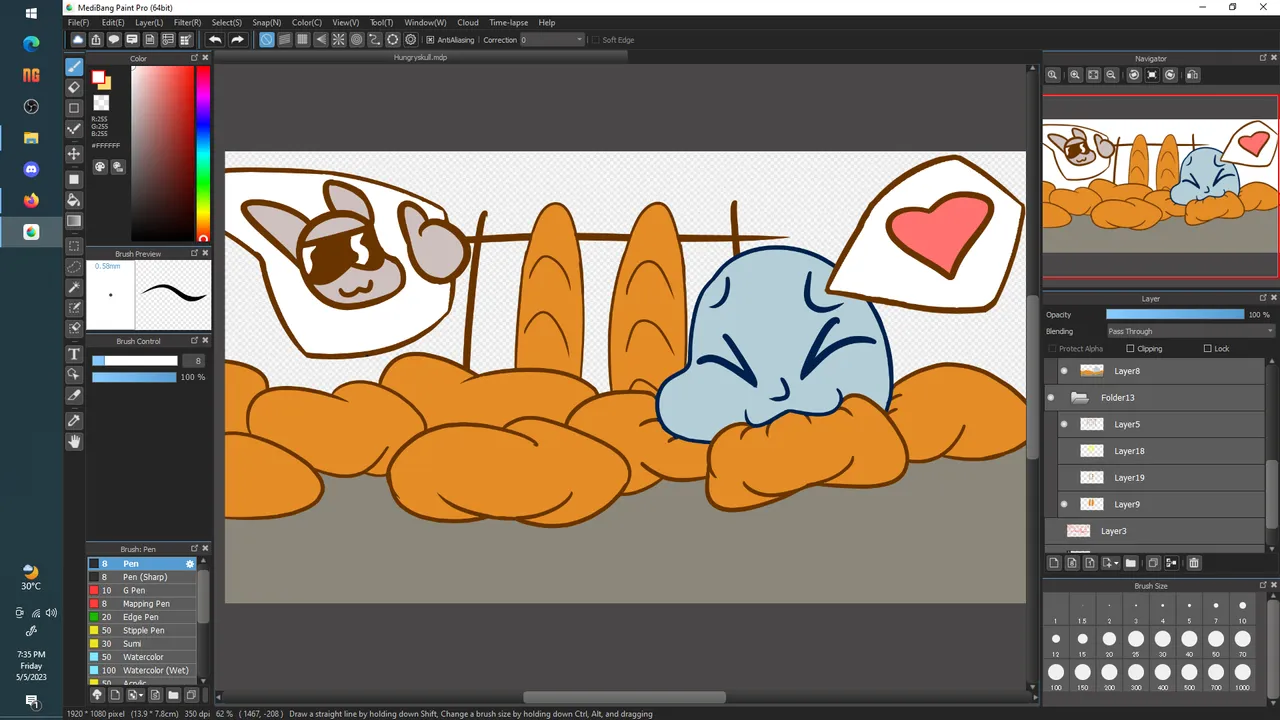Click the Navigator preview thumbnail
Viewport: 1280px width, 720px height.
1160,186
